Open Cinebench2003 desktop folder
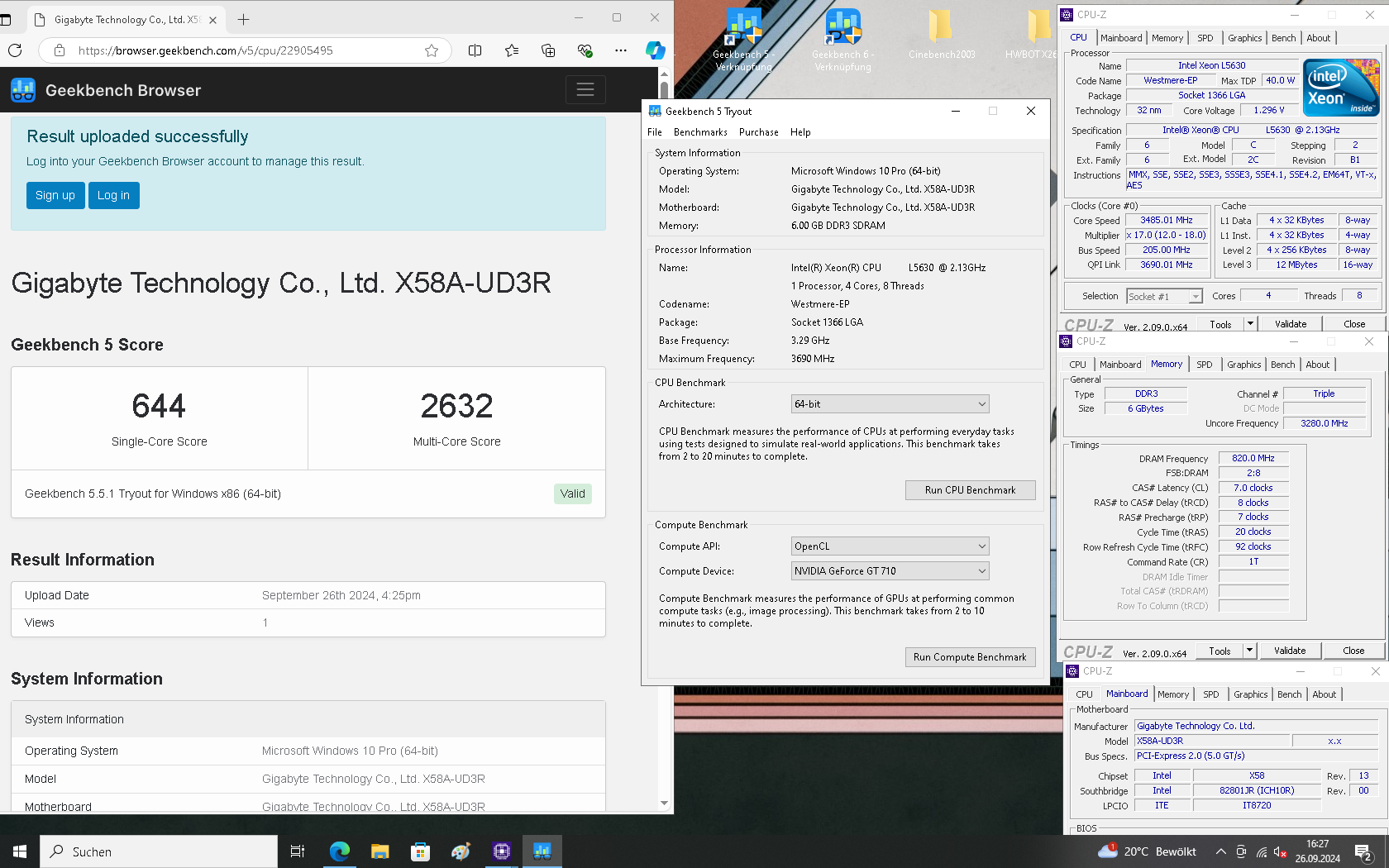Screen dimensions: 1389x868 click(941, 35)
